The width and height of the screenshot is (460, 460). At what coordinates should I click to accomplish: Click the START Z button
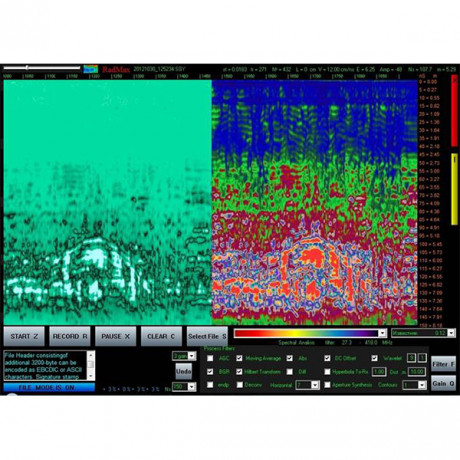(24, 336)
